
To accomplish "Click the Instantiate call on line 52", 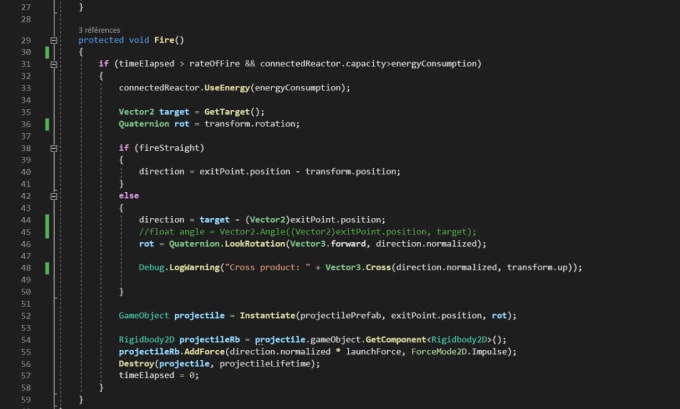I will (x=267, y=316).
